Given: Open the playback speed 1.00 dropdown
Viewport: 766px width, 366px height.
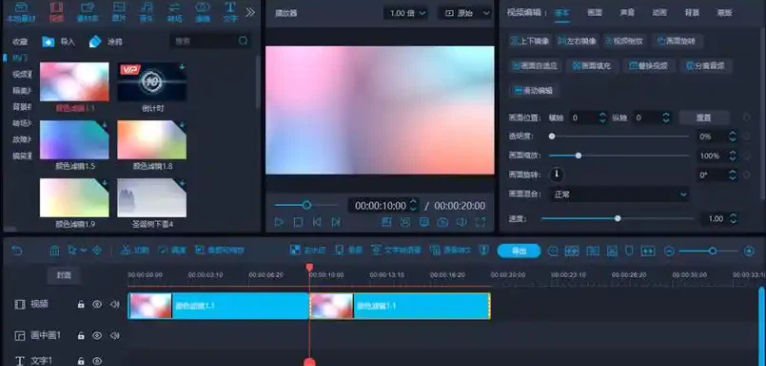Looking at the screenshot, I should click(405, 13).
